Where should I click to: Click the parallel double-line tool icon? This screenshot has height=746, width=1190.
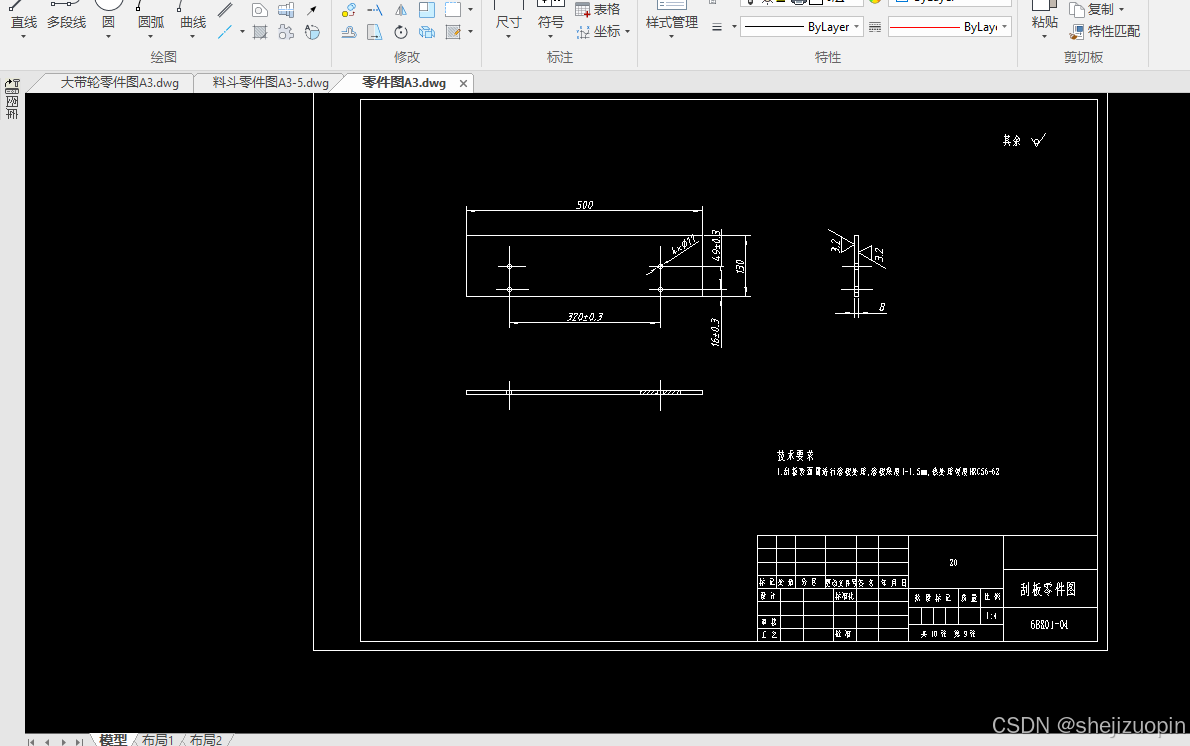[225, 10]
